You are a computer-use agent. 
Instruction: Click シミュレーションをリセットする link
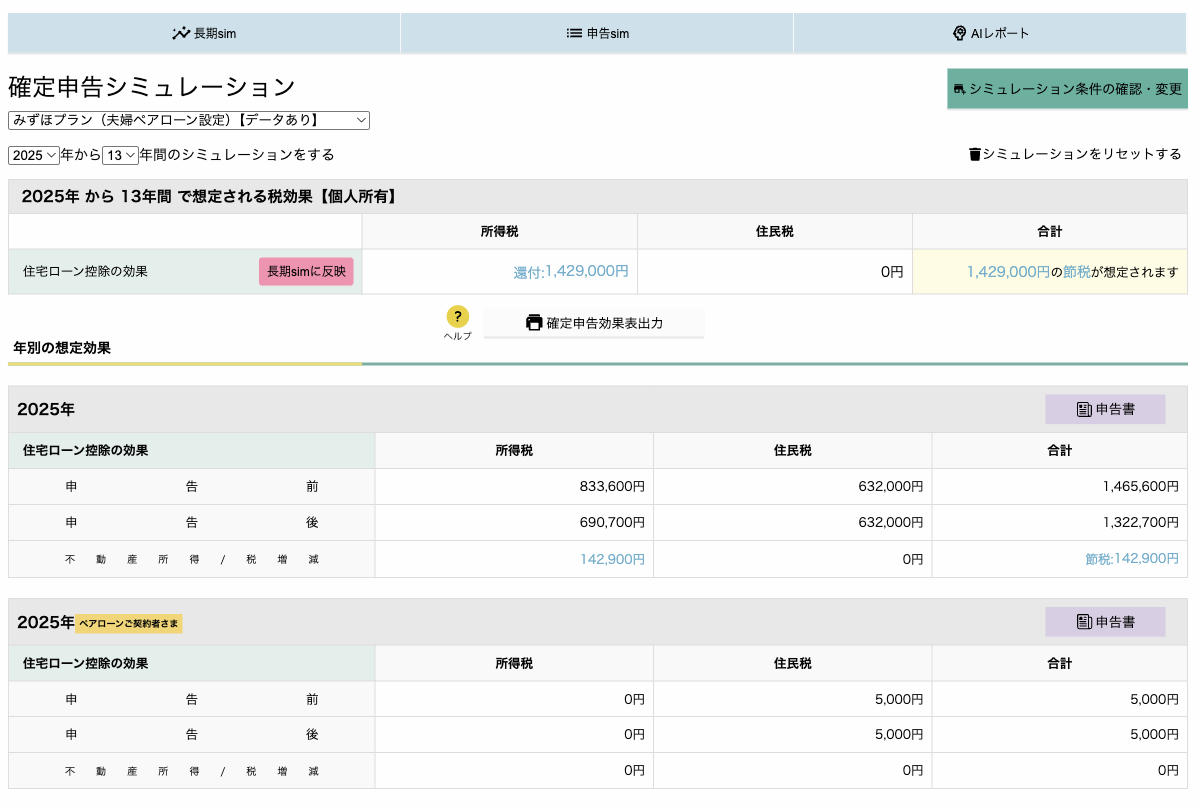[x=1082, y=154]
